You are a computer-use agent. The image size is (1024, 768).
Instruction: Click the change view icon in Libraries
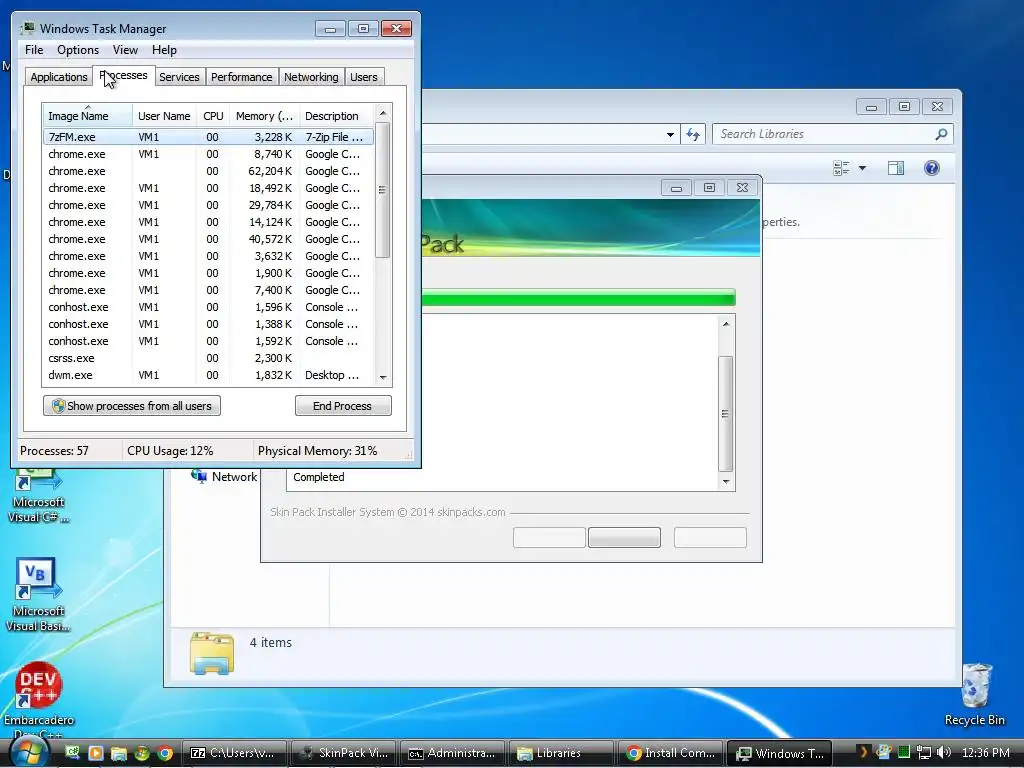(841, 168)
